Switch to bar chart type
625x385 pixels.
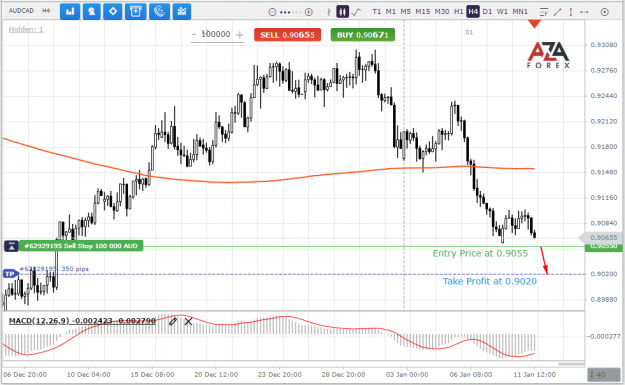(329, 12)
